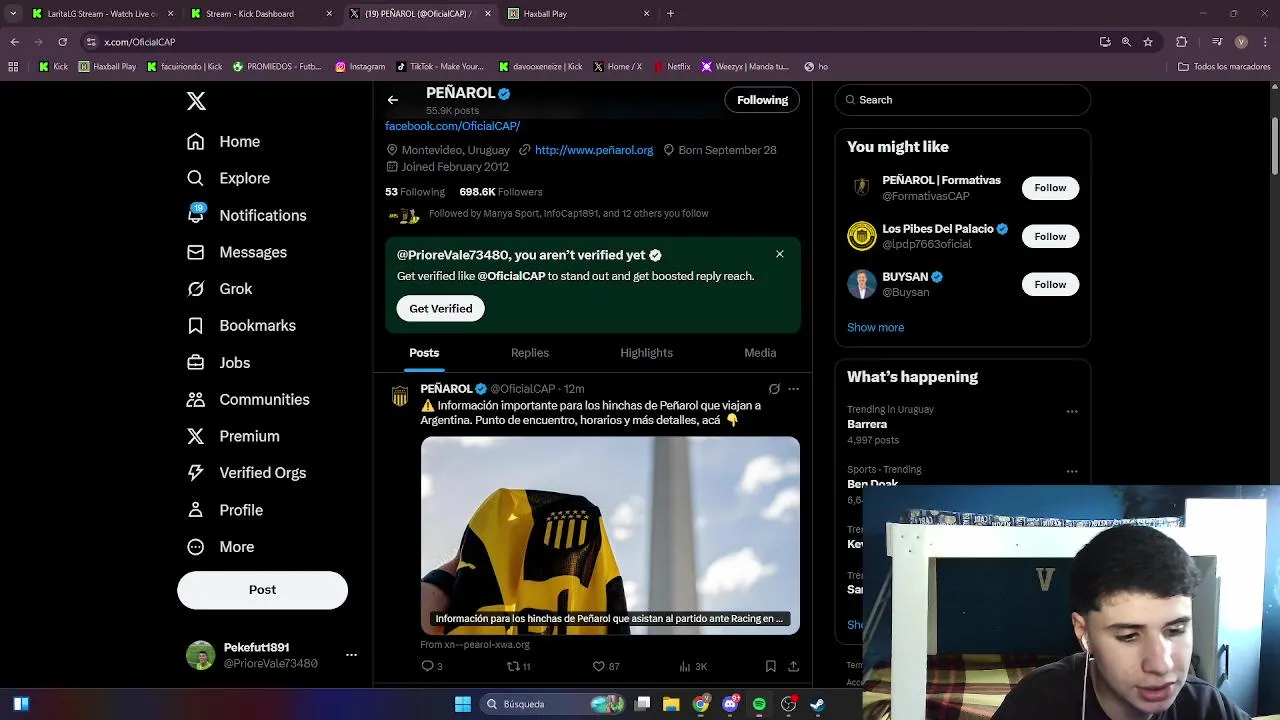Open the facebook.com/OficialCAP/ link
1280x720 pixels.
click(452, 126)
